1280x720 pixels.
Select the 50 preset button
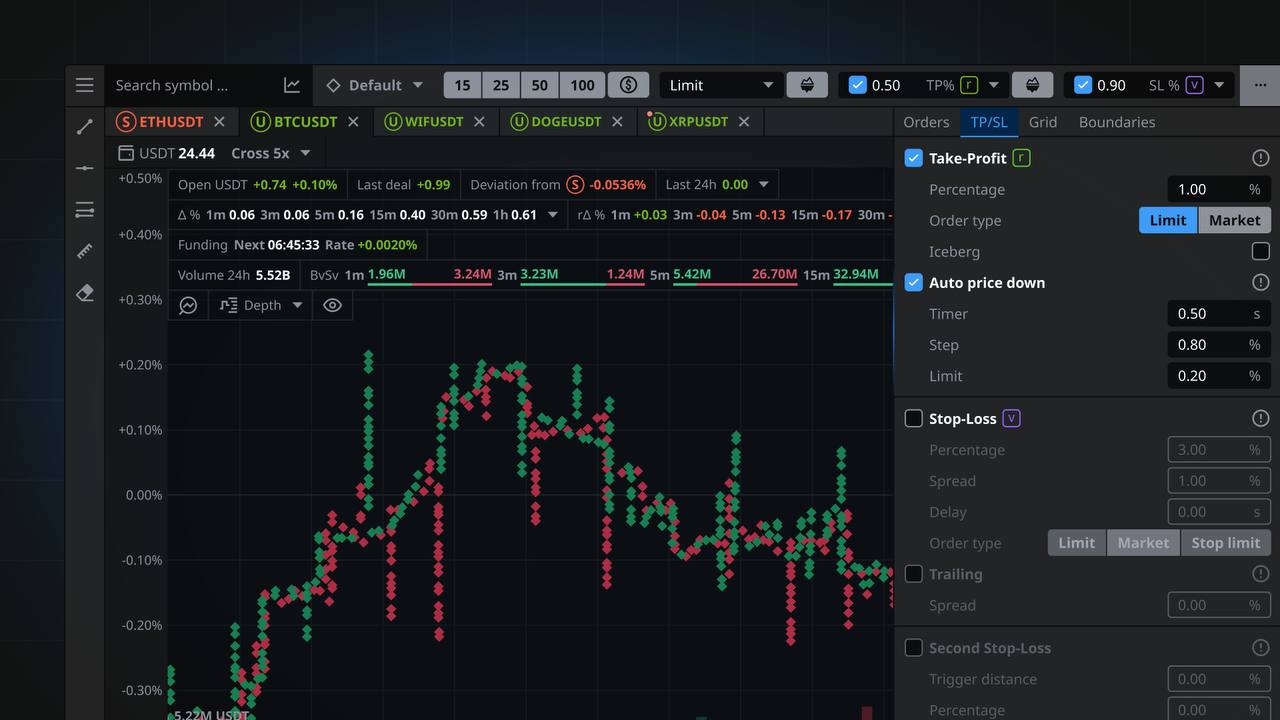click(540, 85)
